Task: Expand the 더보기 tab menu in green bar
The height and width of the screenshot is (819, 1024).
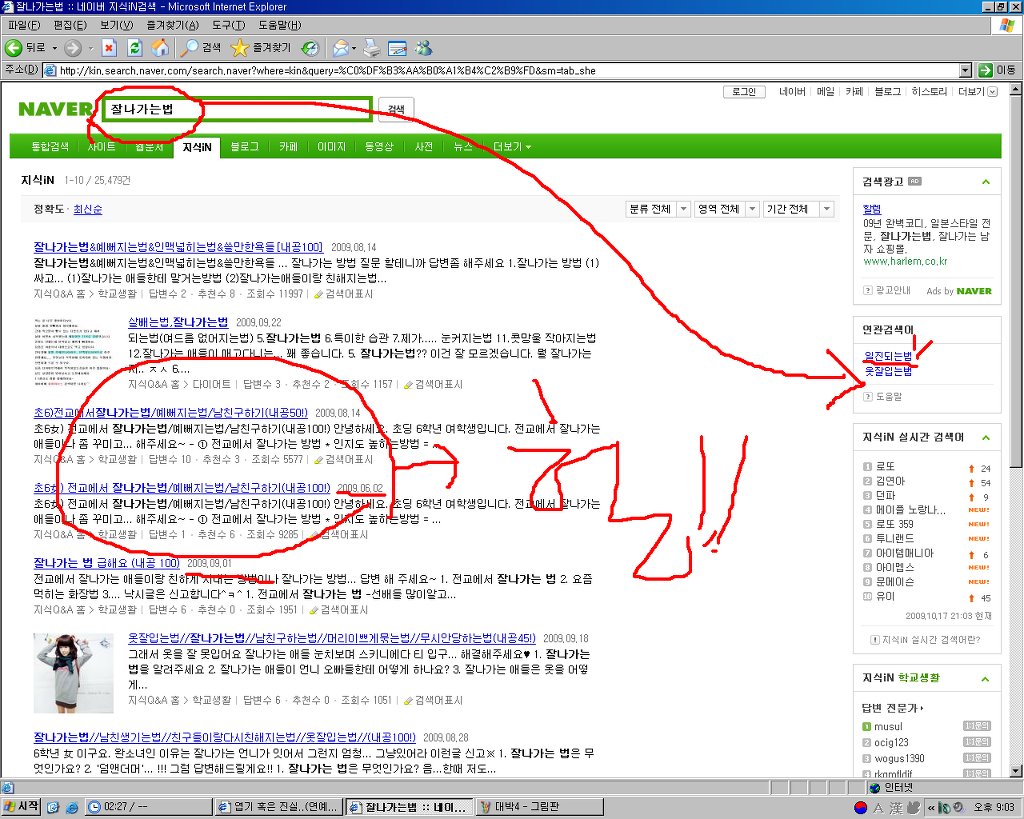Action: (x=511, y=147)
